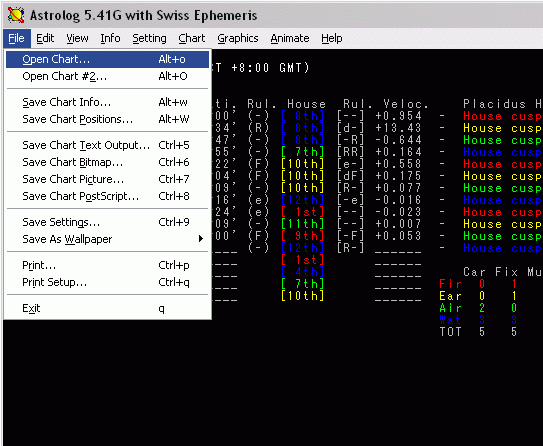Click the TOT totals row label
Viewport: 543px width, 446px height.
450,332
